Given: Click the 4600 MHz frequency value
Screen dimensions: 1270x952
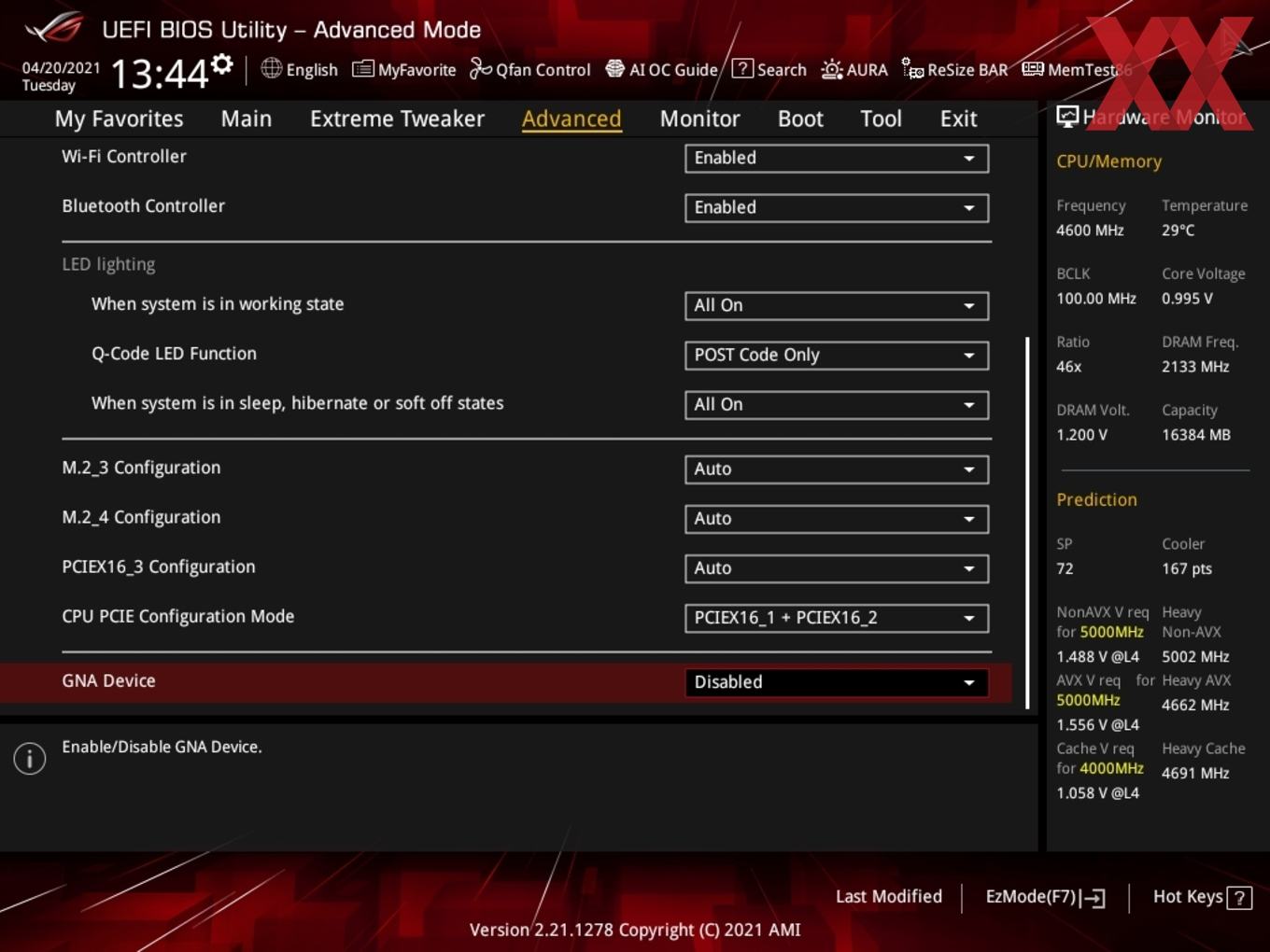Looking at the screenshot, I should coord(1090,230).
